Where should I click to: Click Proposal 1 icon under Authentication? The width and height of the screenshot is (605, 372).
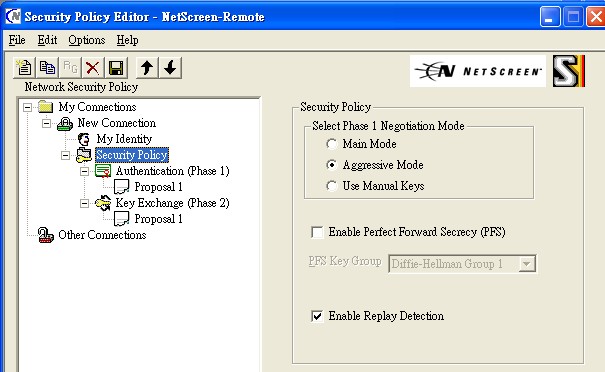coord(122,187)
